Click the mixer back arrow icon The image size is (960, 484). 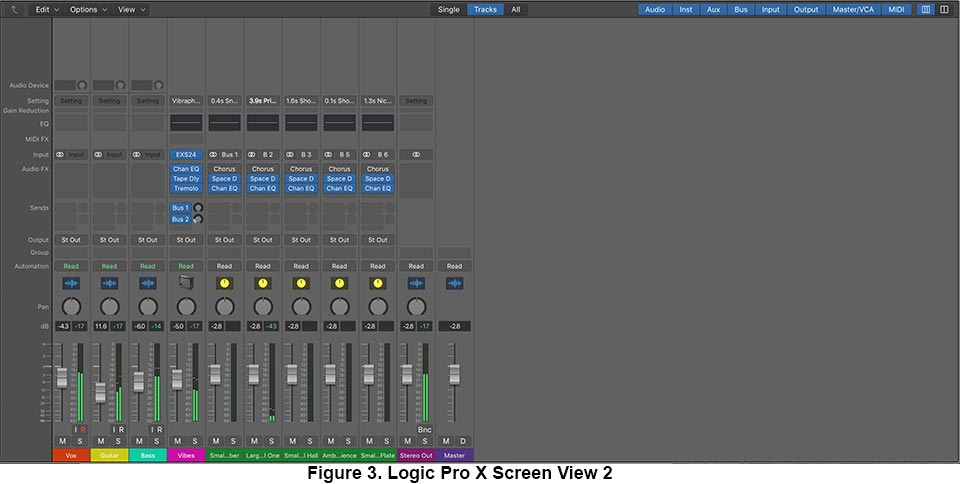(14, 9)
